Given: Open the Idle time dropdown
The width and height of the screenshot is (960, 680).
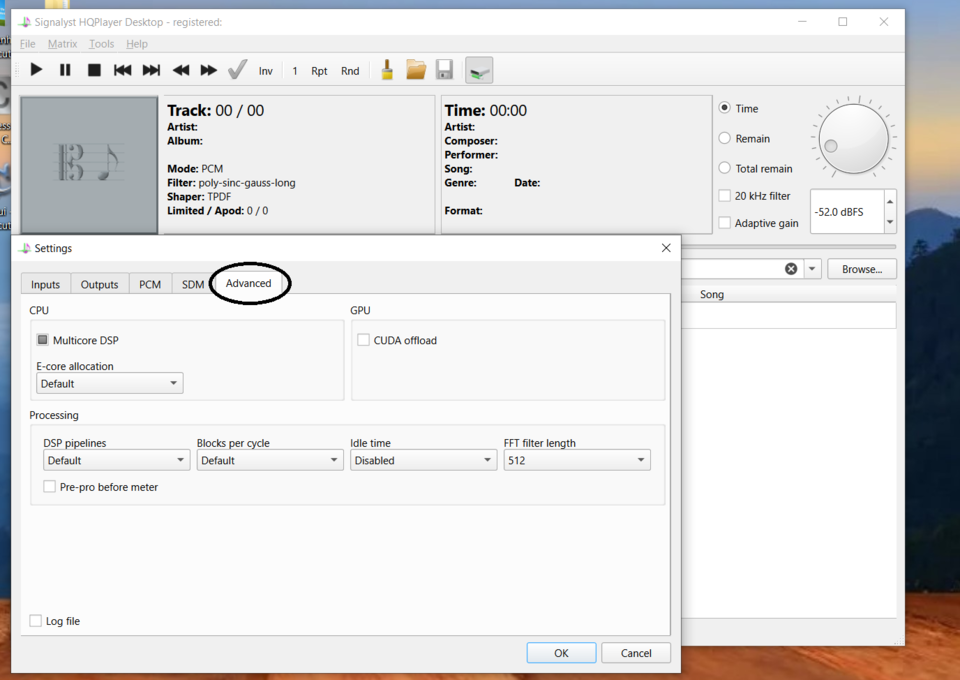Looking at the screenshot, I should 423,460.
